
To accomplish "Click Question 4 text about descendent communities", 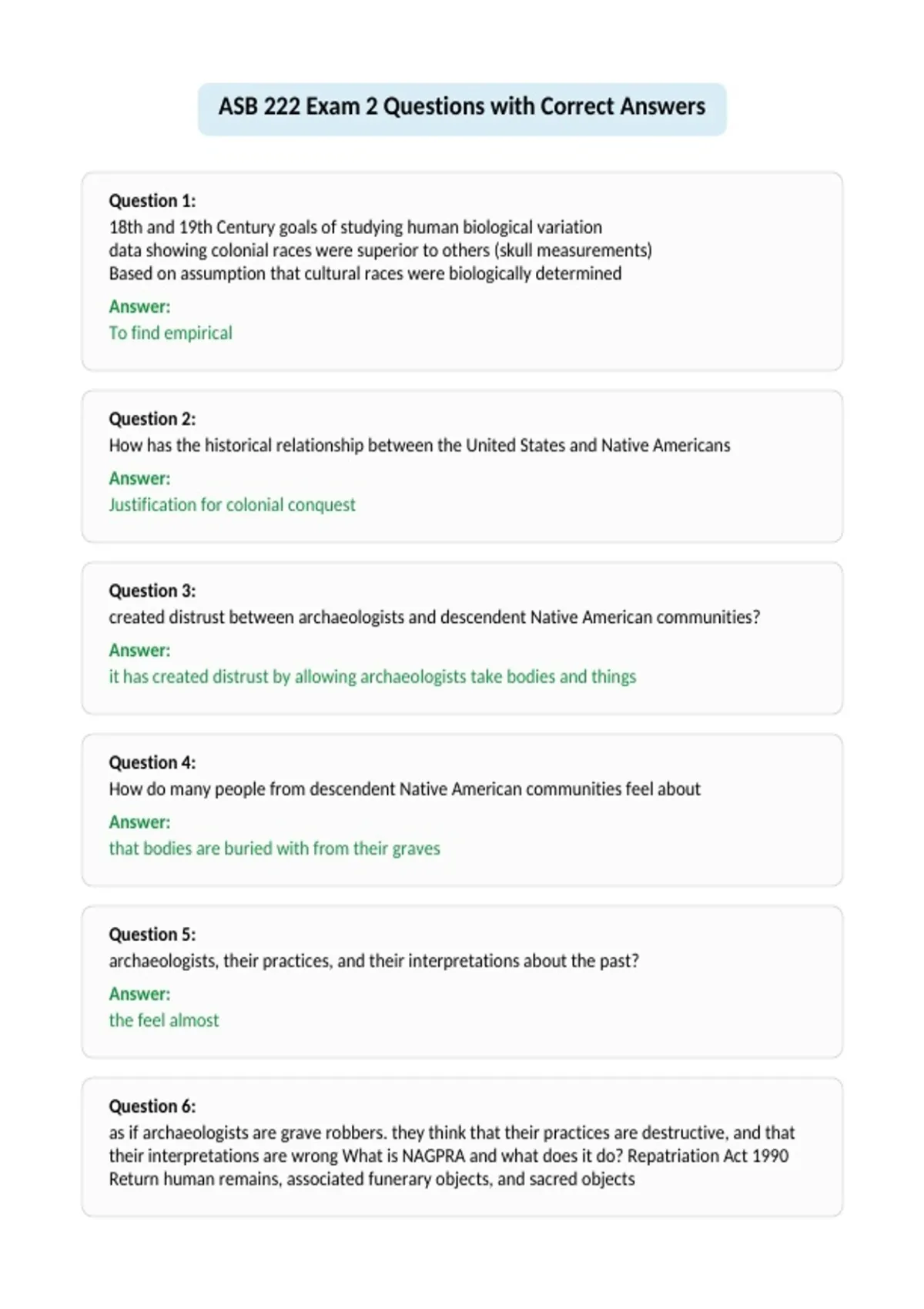I will [x=405, y=788].
